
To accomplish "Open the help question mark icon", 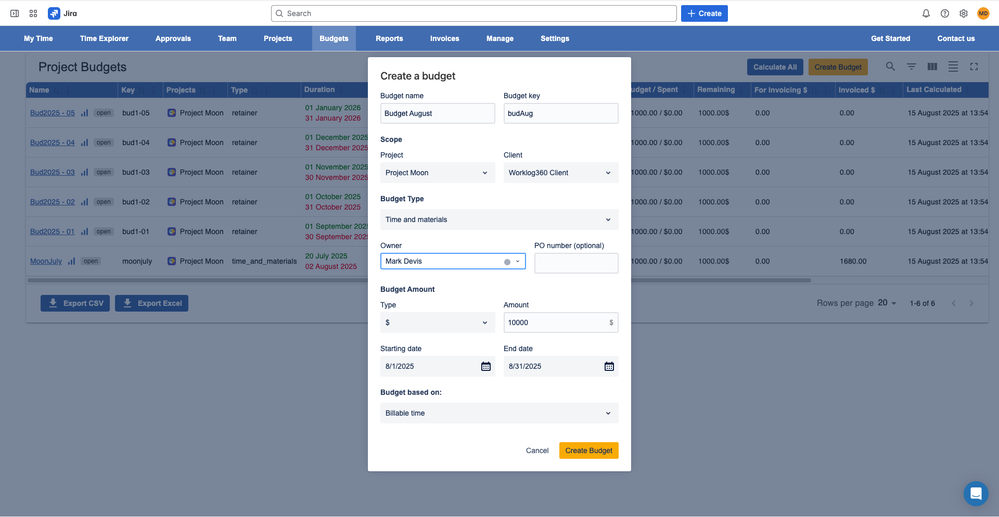I will coord(945,13).
